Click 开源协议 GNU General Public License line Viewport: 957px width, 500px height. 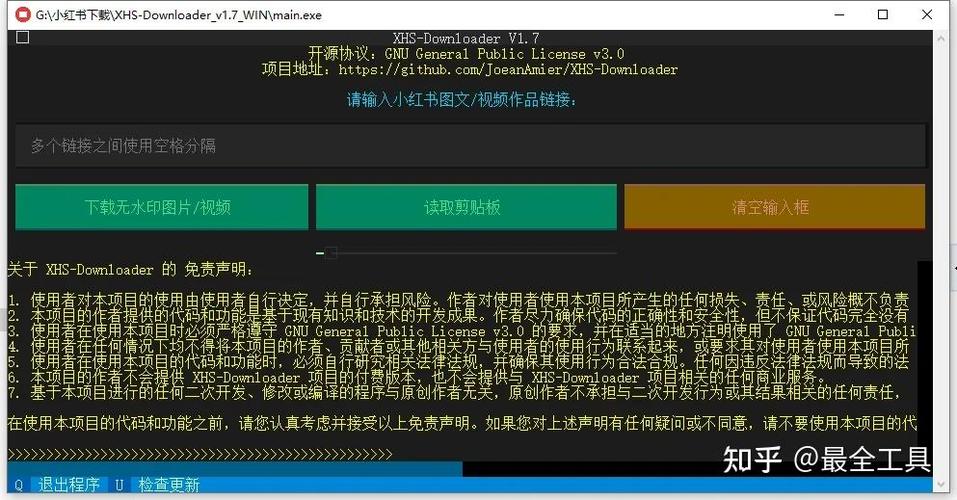466,54
